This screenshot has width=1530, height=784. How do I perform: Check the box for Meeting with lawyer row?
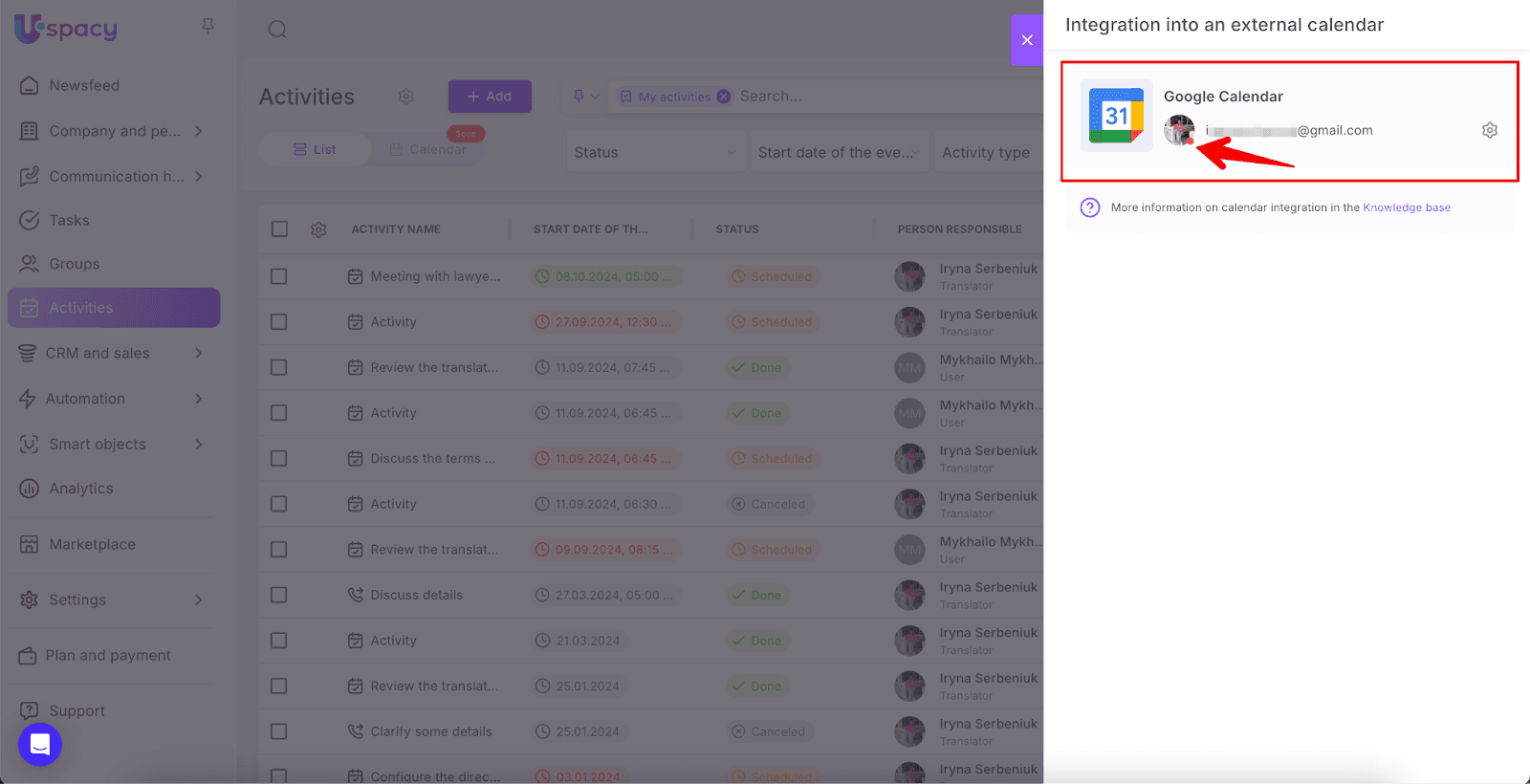point(279,276)
